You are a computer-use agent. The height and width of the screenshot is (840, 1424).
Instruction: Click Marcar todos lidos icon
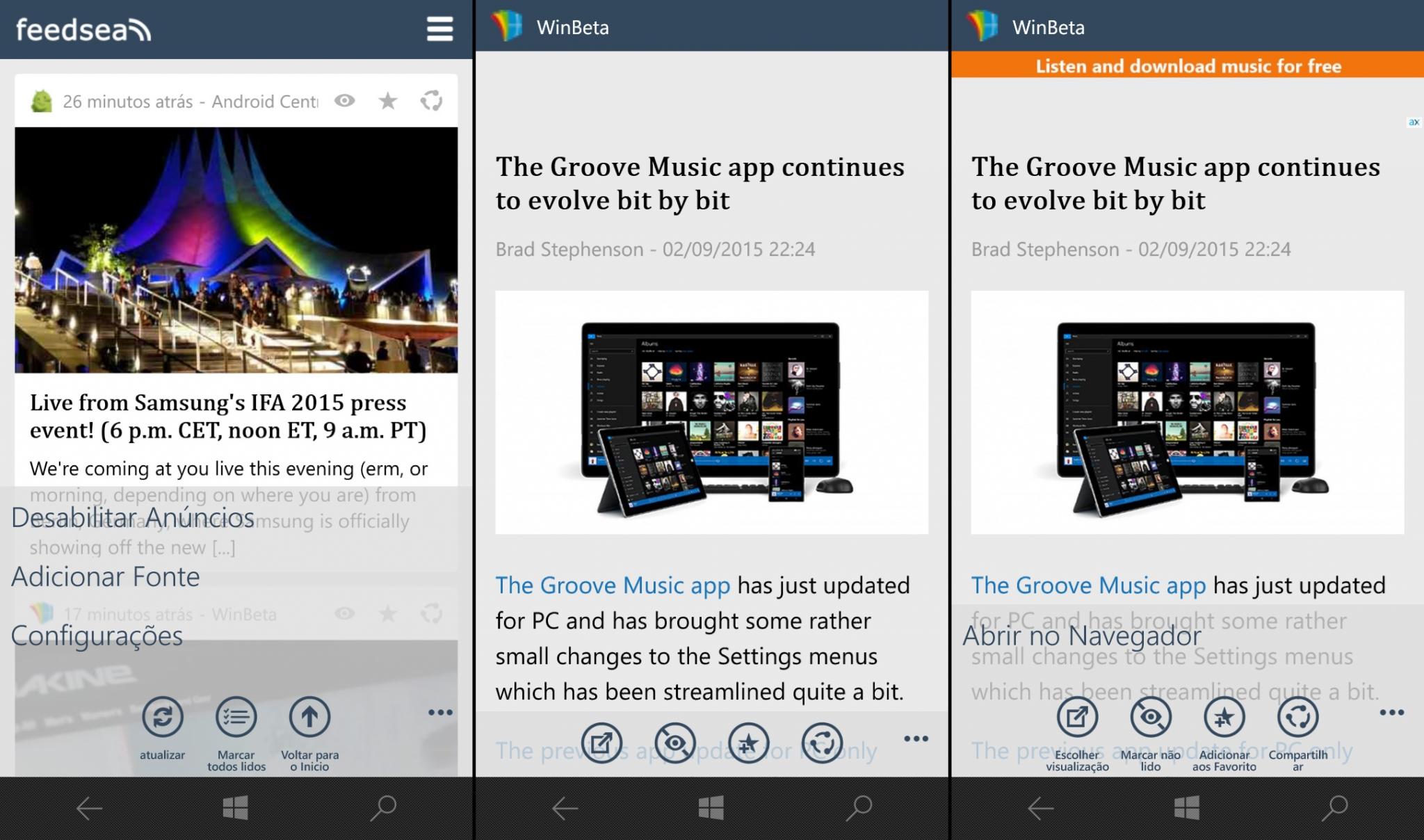[236, 717]
